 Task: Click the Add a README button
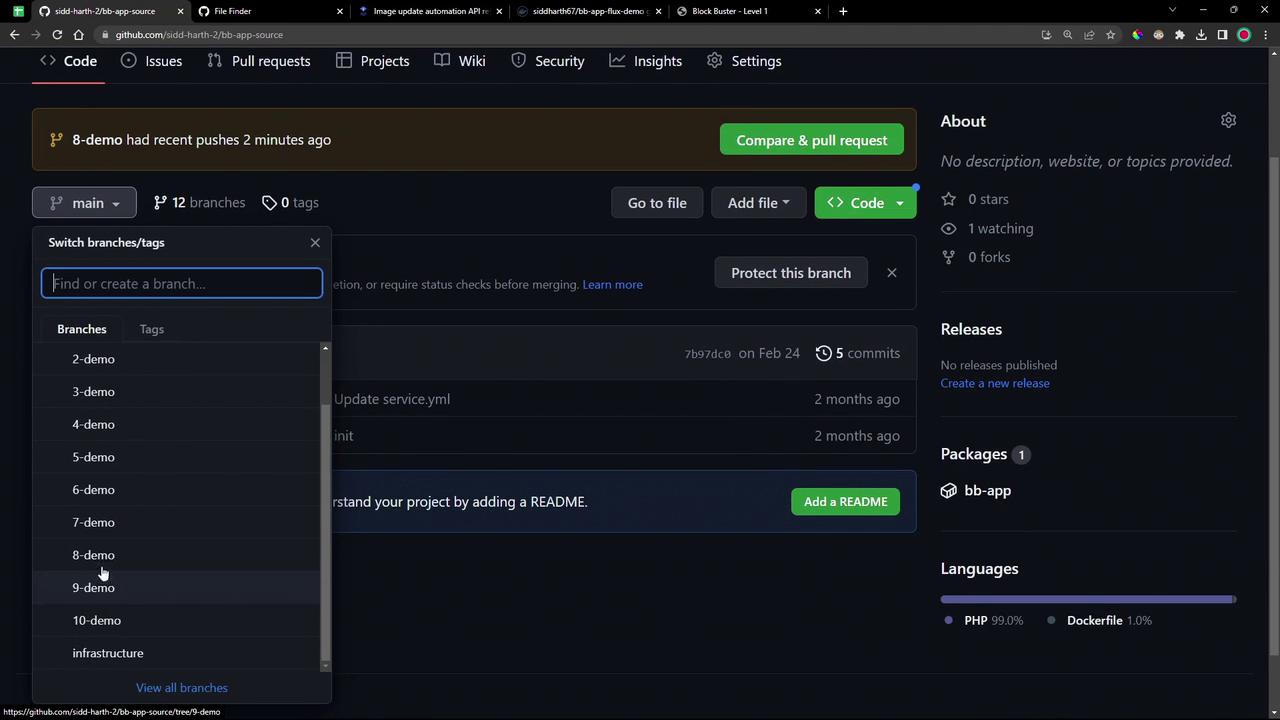click(x=846, y=502)
